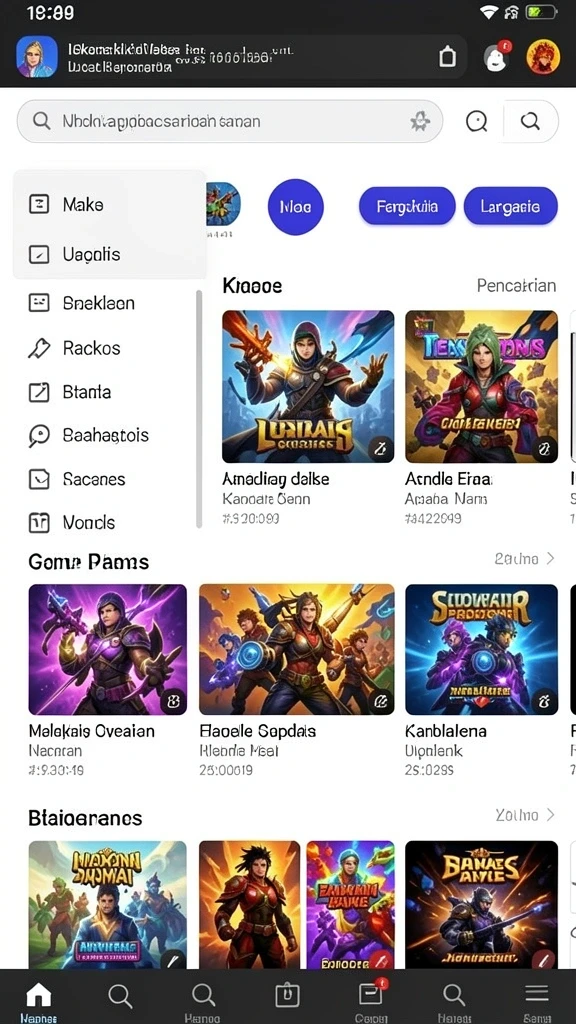This screenshot has width=576, height=1024.
Task: Open the orange user avatar at top right
Action: point(543,57)
